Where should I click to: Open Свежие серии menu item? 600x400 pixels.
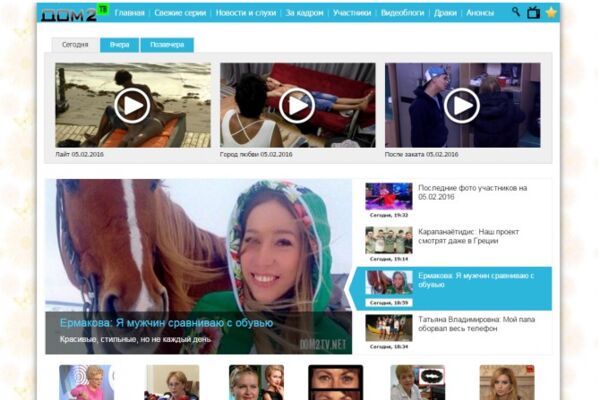click(x=180, y=13)
